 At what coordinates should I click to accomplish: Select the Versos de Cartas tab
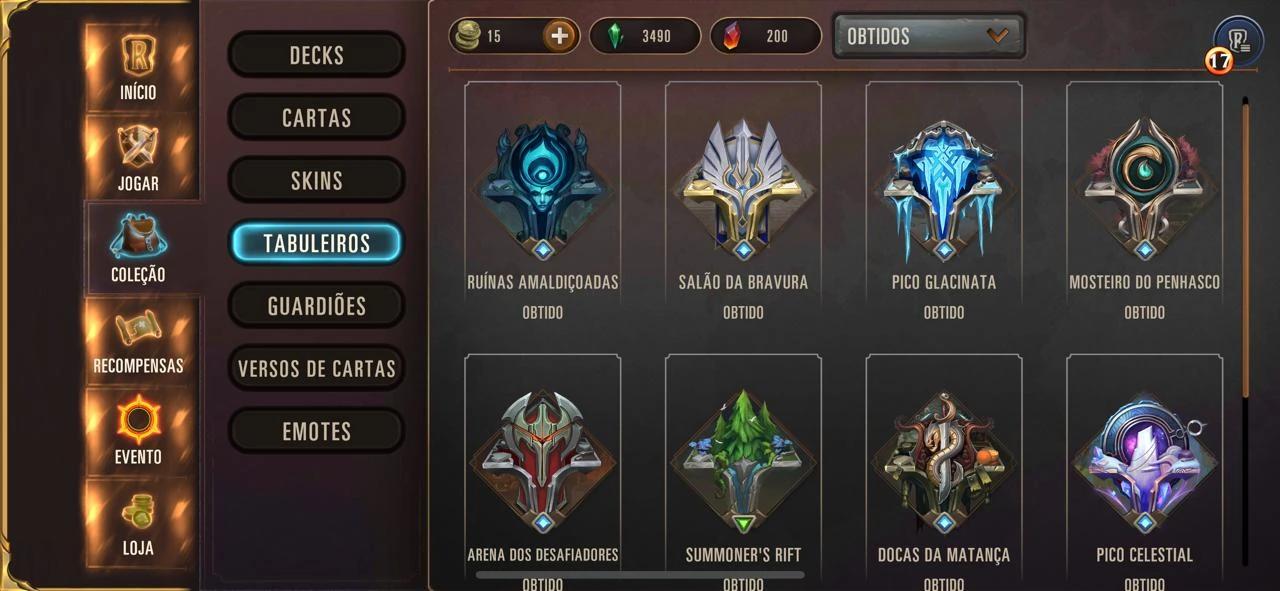point(316,369)
